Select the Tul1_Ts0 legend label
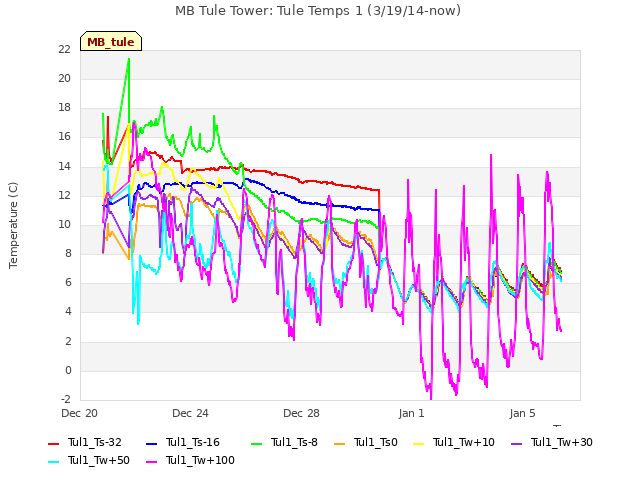This screenshot has height=480, width=640. 376,442
